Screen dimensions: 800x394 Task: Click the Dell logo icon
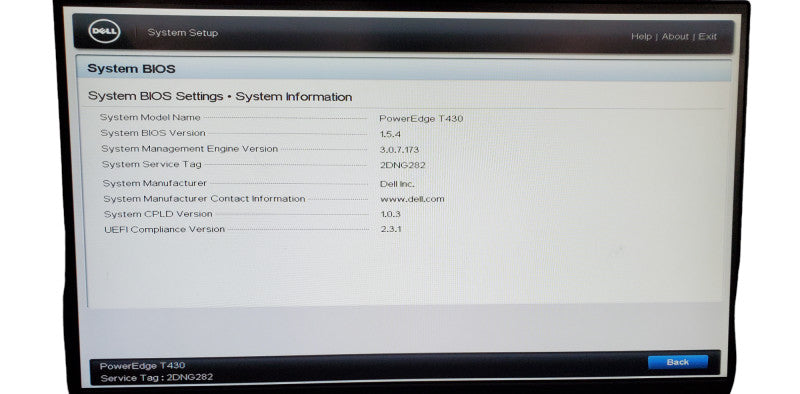(x=104, y=32)
